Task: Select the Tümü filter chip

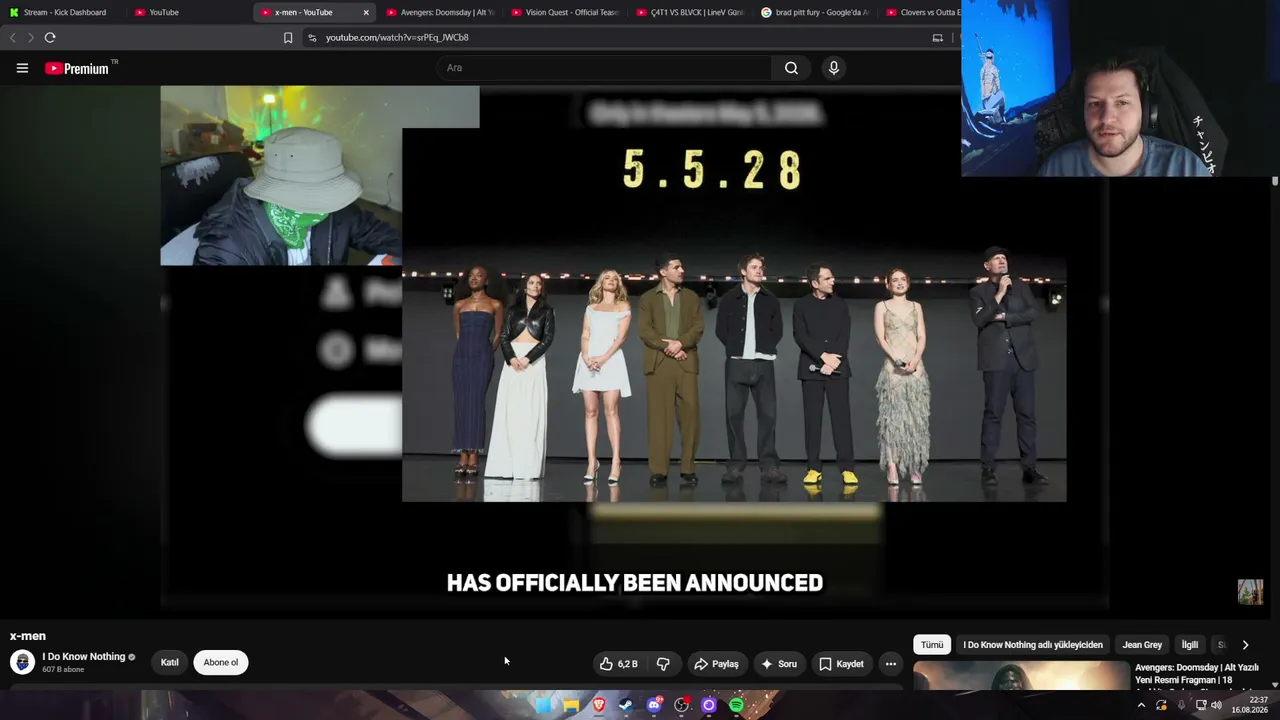Action: coord(932,645)
